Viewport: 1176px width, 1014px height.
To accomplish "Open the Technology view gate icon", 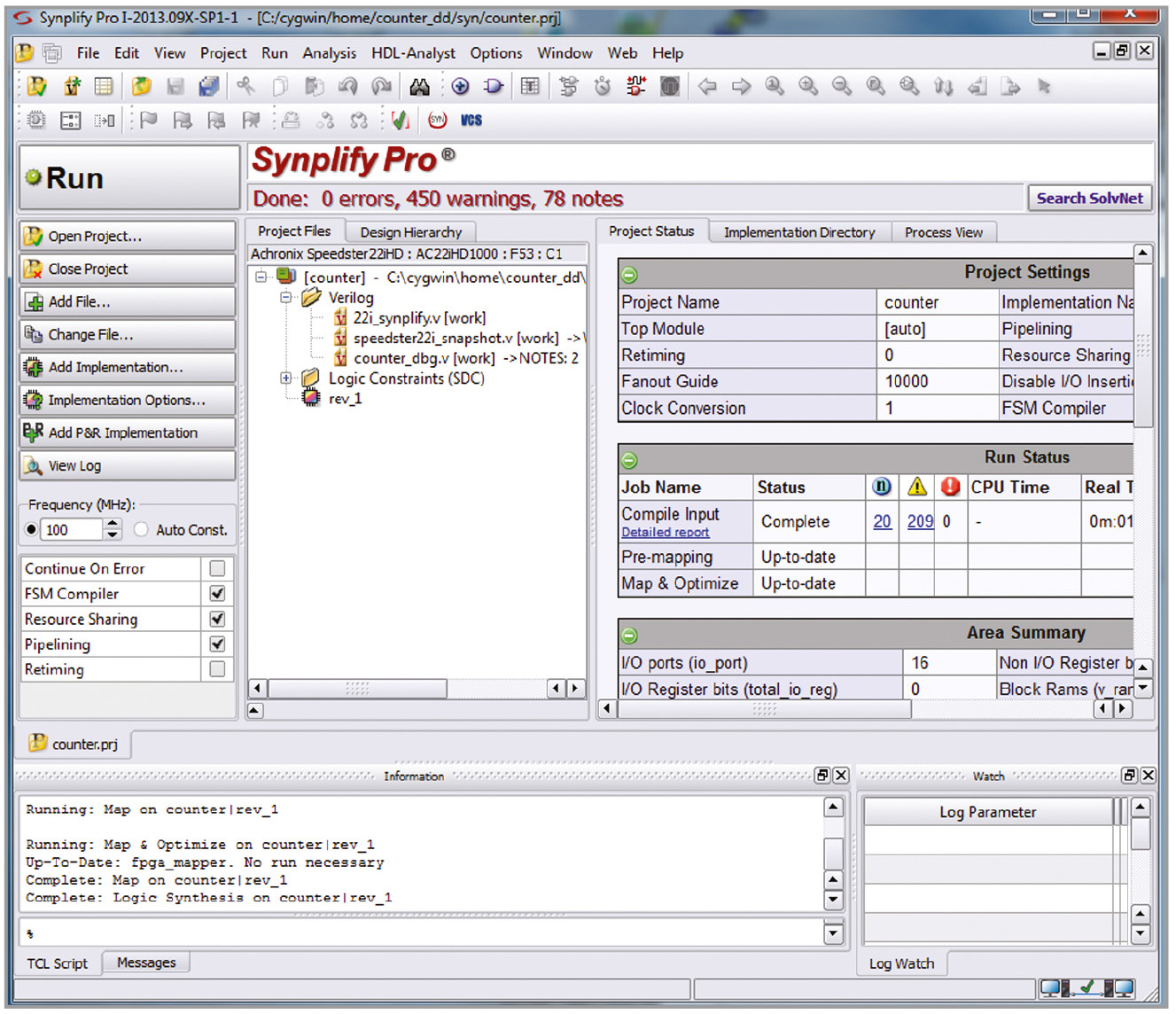I will pyautogui.click(x=494, y=86).
